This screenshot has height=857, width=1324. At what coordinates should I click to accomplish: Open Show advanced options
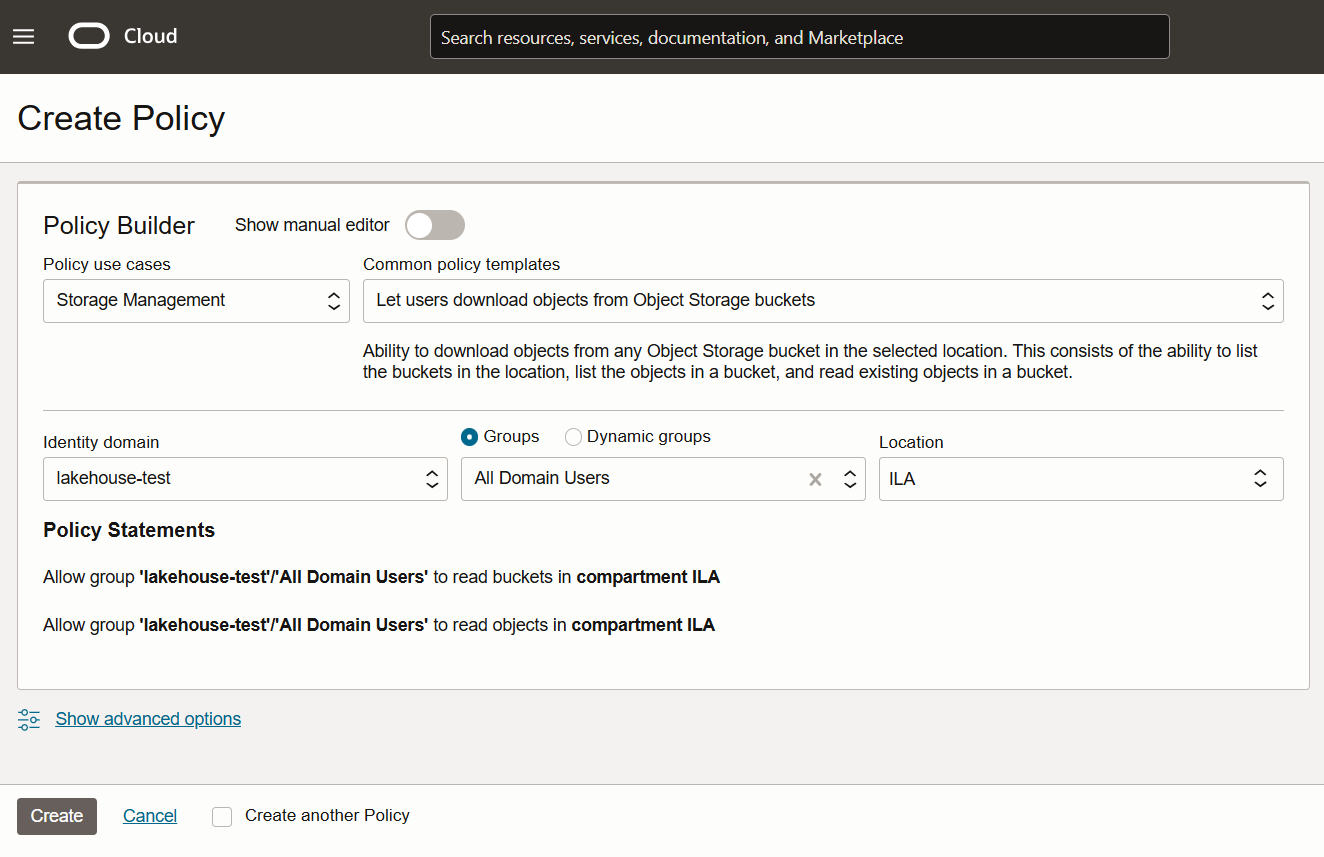click(147, 718)
